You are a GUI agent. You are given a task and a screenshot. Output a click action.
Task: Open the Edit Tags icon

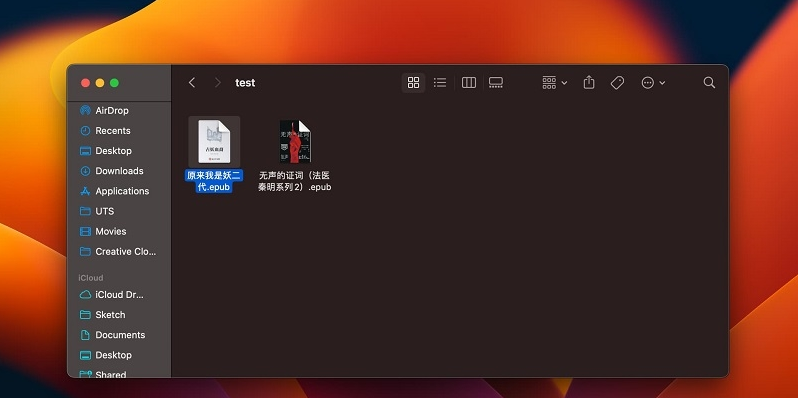[x=617, y=82]
